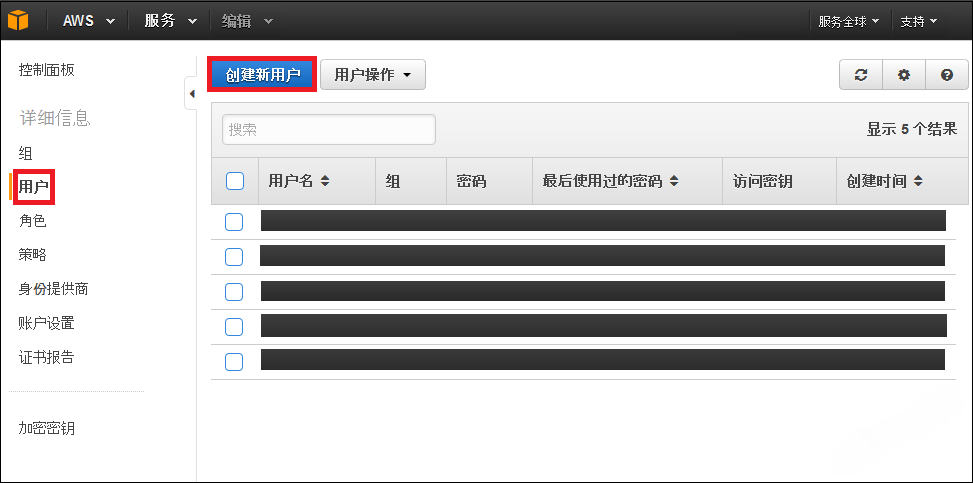Open 账户设置 in the sidebar
This screenshot has height=483, width=973.
click(47, 323)
